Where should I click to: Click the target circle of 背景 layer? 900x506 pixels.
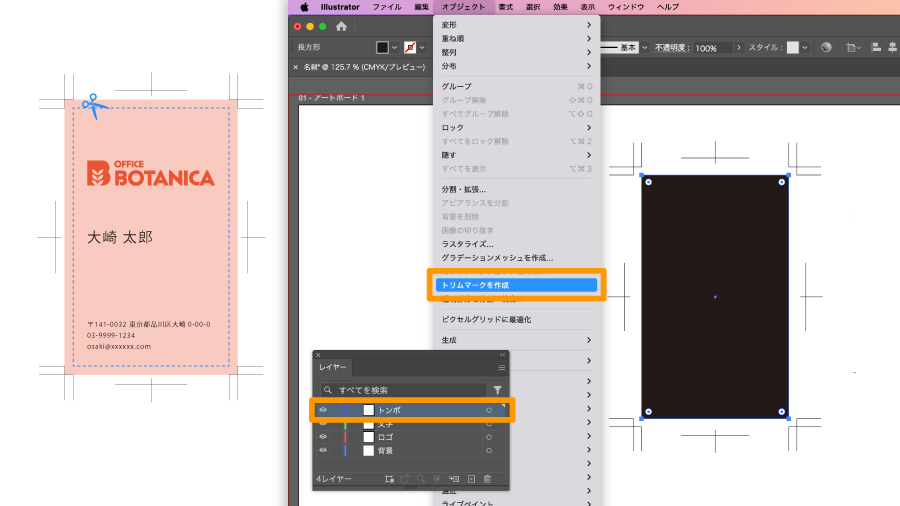tap(489, 451)
